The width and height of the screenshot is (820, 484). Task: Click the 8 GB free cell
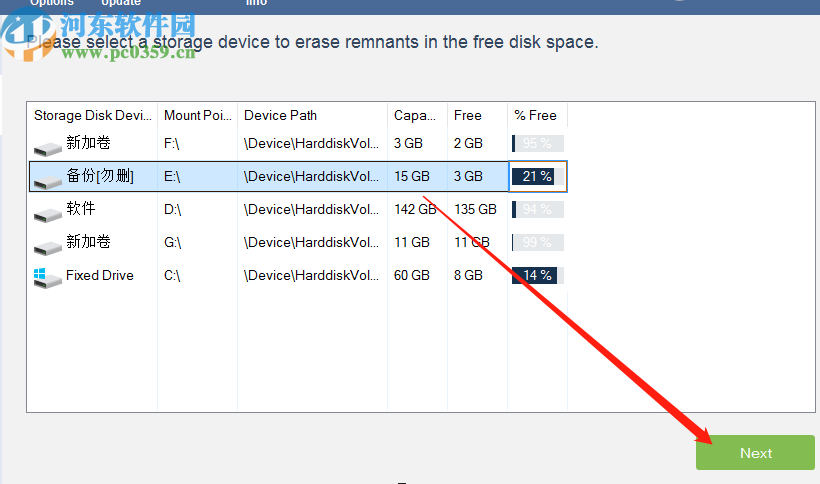pos(468,275)
